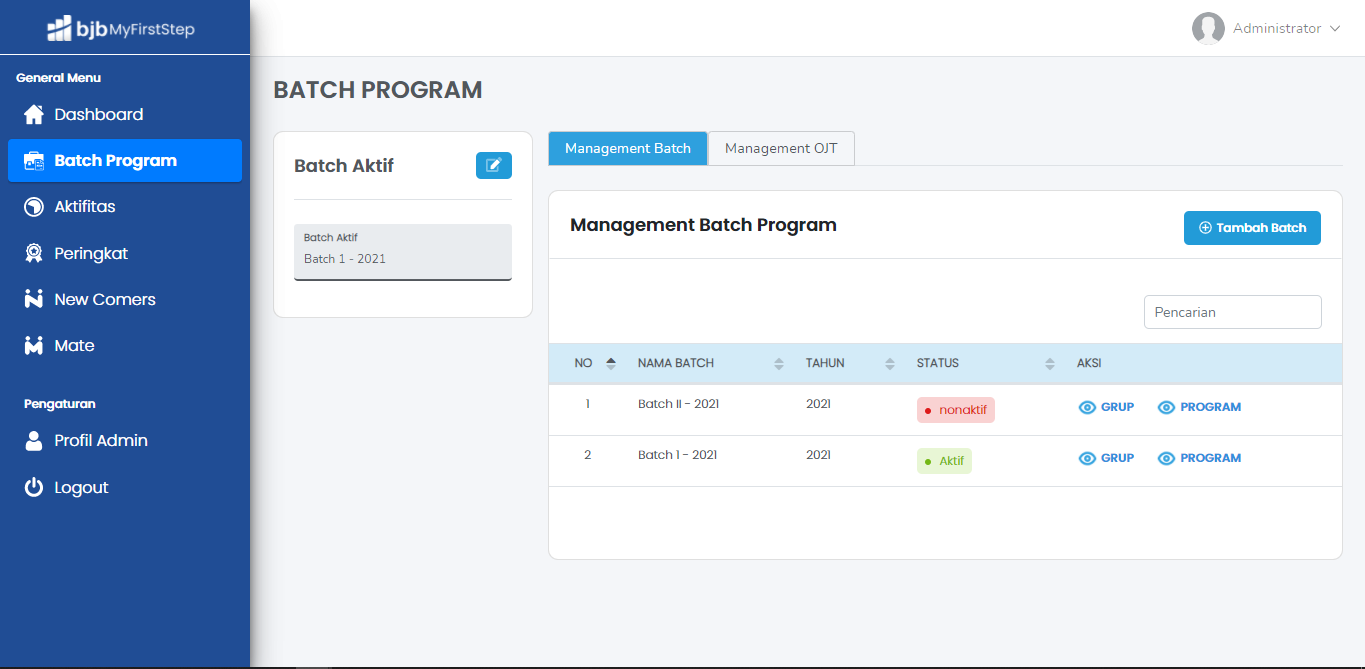This screenshot has height=669, width=1365.
Task: View GRUP for Batch II - 2021
Action: point(1106,408)
